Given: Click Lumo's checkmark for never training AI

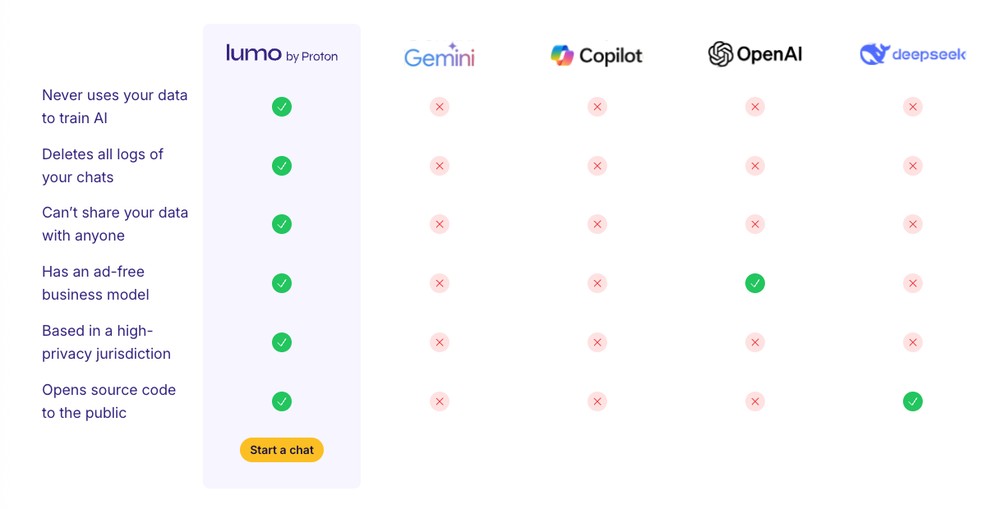Looking at the screenshot, I should click(x=282, y=107).
